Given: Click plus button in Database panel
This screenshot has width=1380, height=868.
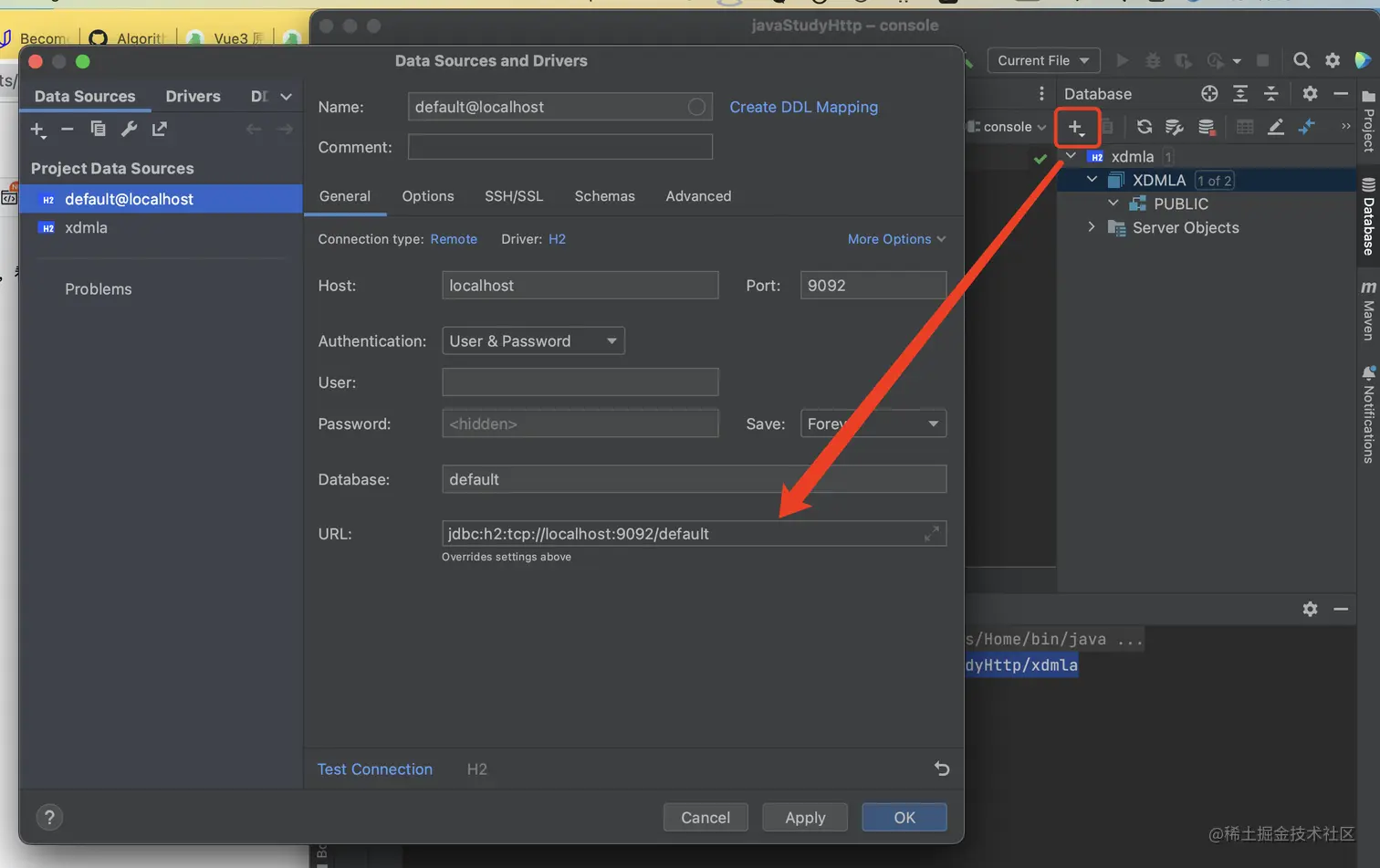Looking at the screenshot, I should point(1077,128).
